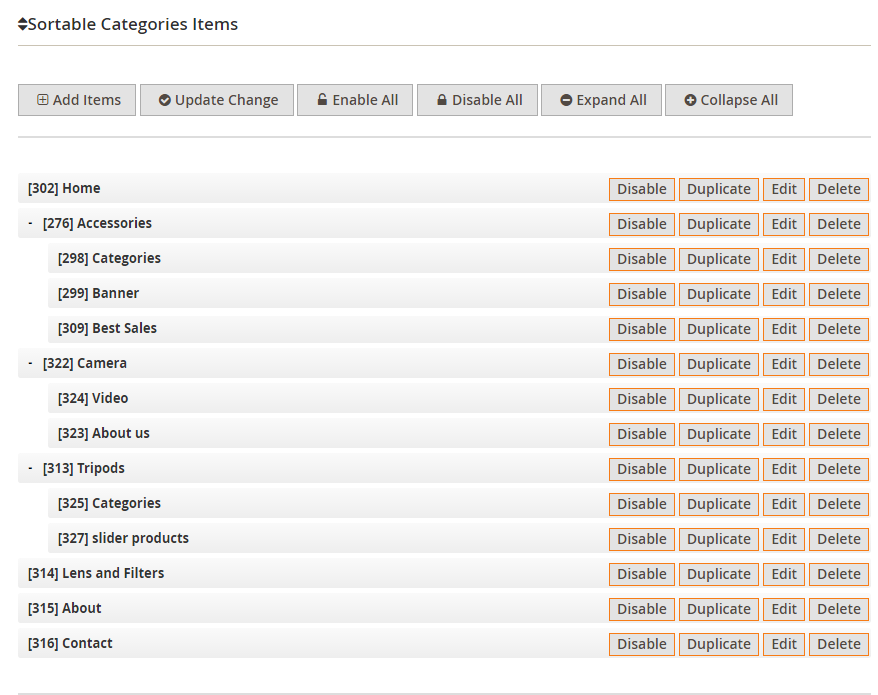
Task: Click the sort arrows icon beside Sortable Categories Items
Action: tap(22, 24)
